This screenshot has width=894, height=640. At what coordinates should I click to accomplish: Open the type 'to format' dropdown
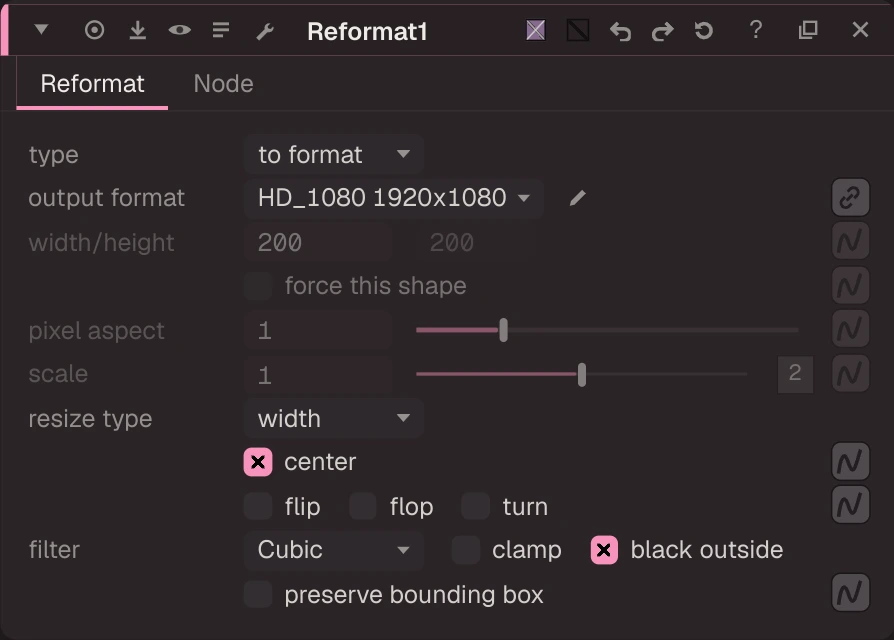point(334,154)
